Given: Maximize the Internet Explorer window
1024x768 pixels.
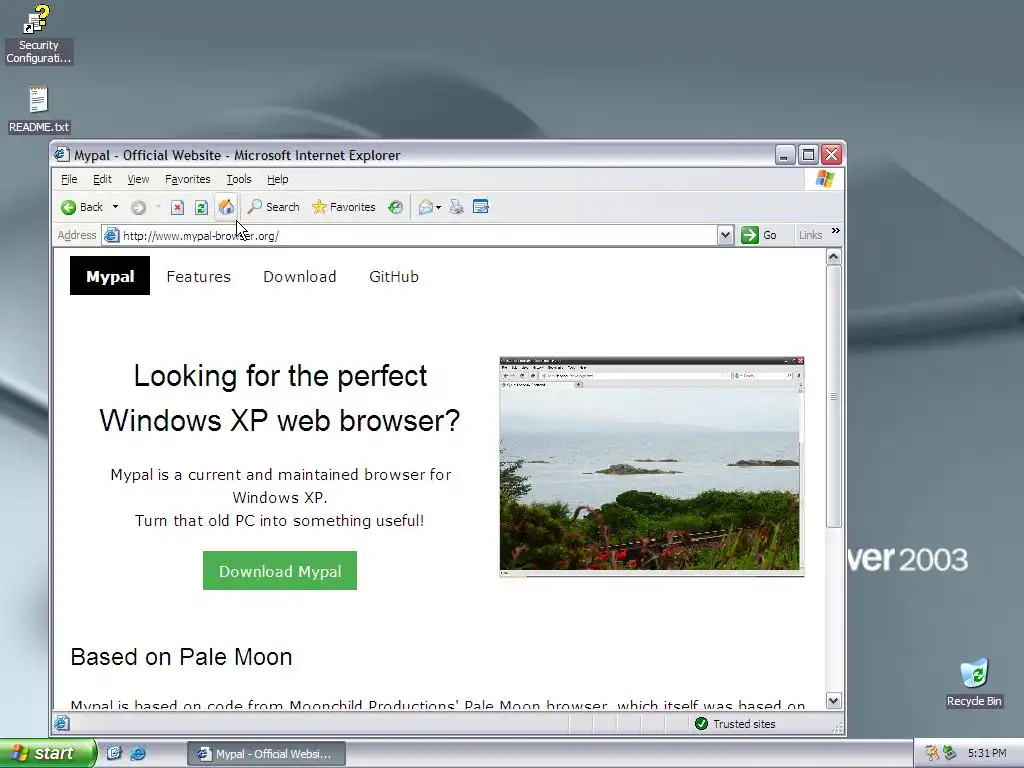Looking at the screenshot, I should pos(808,155).
